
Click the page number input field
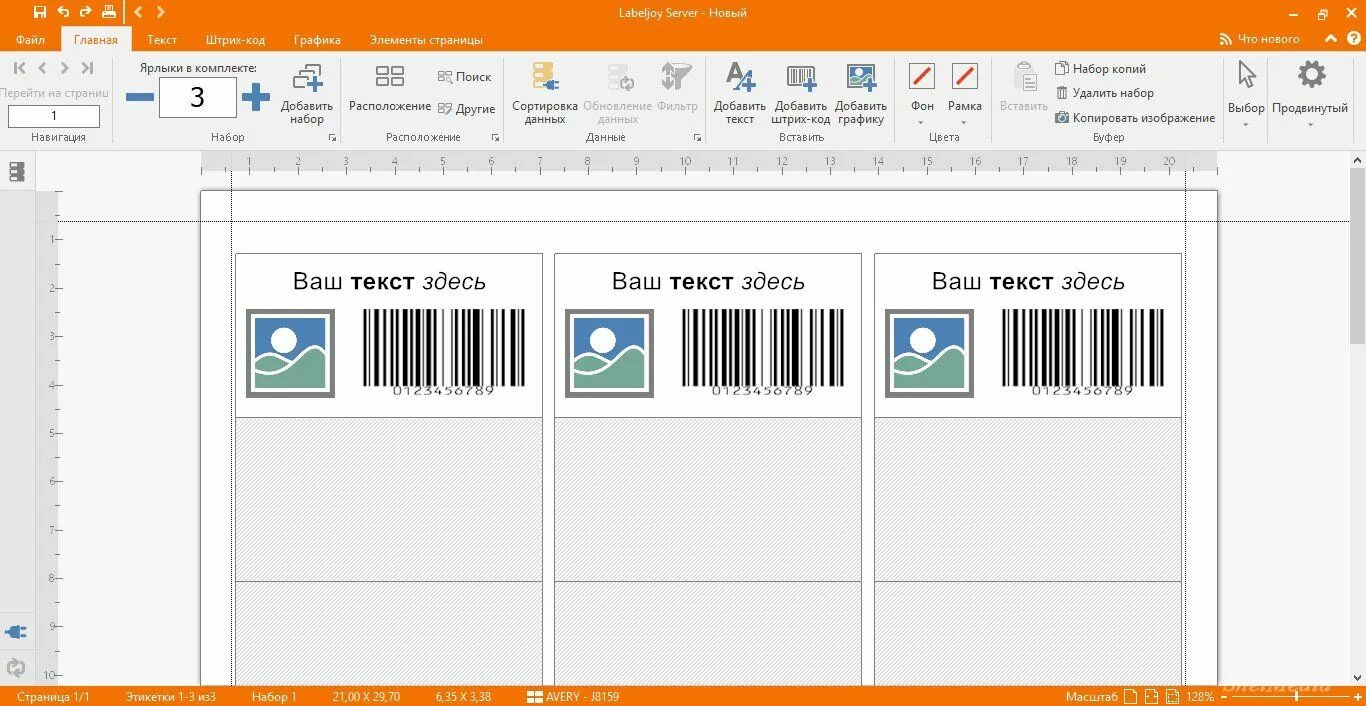click(x=54, y=116)
